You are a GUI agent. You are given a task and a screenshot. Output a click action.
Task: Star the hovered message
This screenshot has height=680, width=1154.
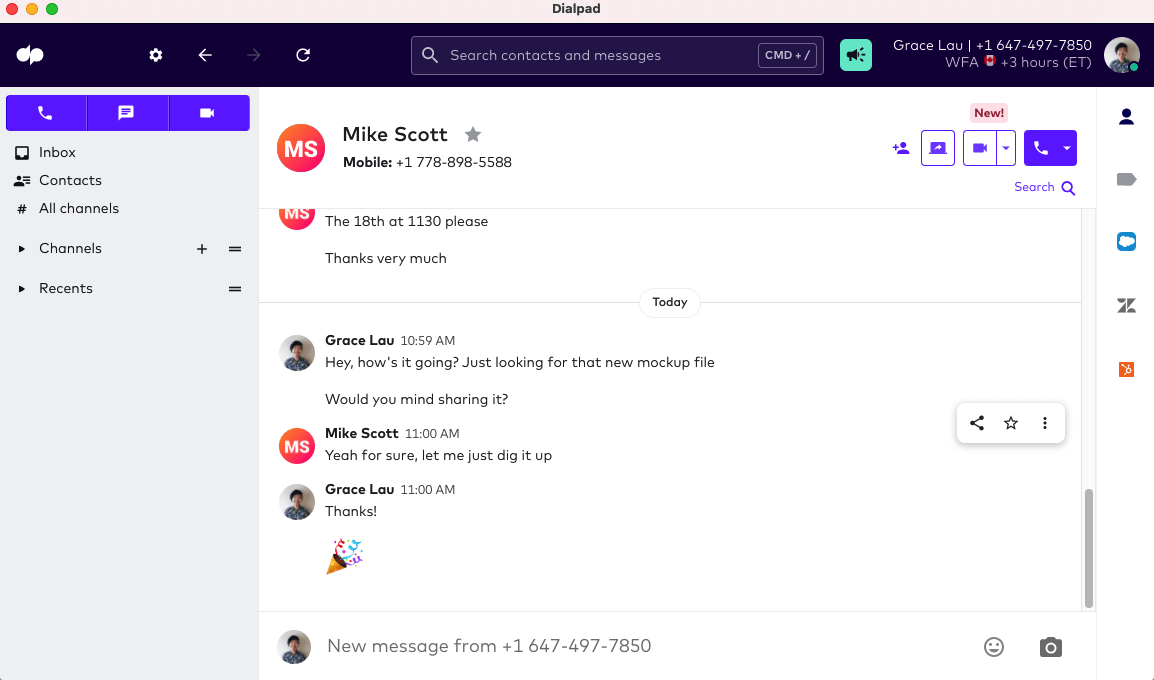pos(1011,423)
